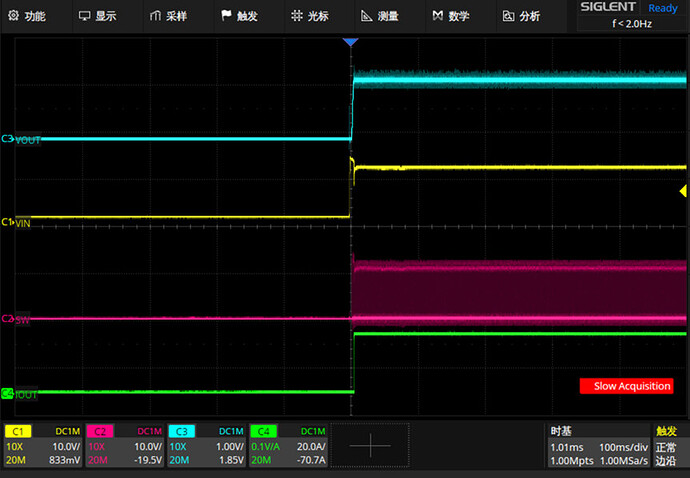The width and height of the screenshot is (690, 478).
Task: Click the SIGLENT logo
Action: coord(608,7)
